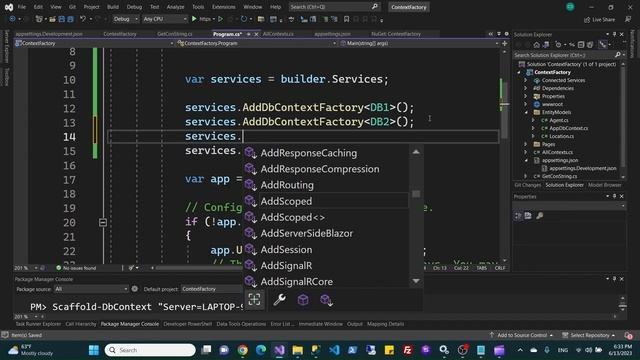Open Google Chrome from the taskbar

point(243,350)
